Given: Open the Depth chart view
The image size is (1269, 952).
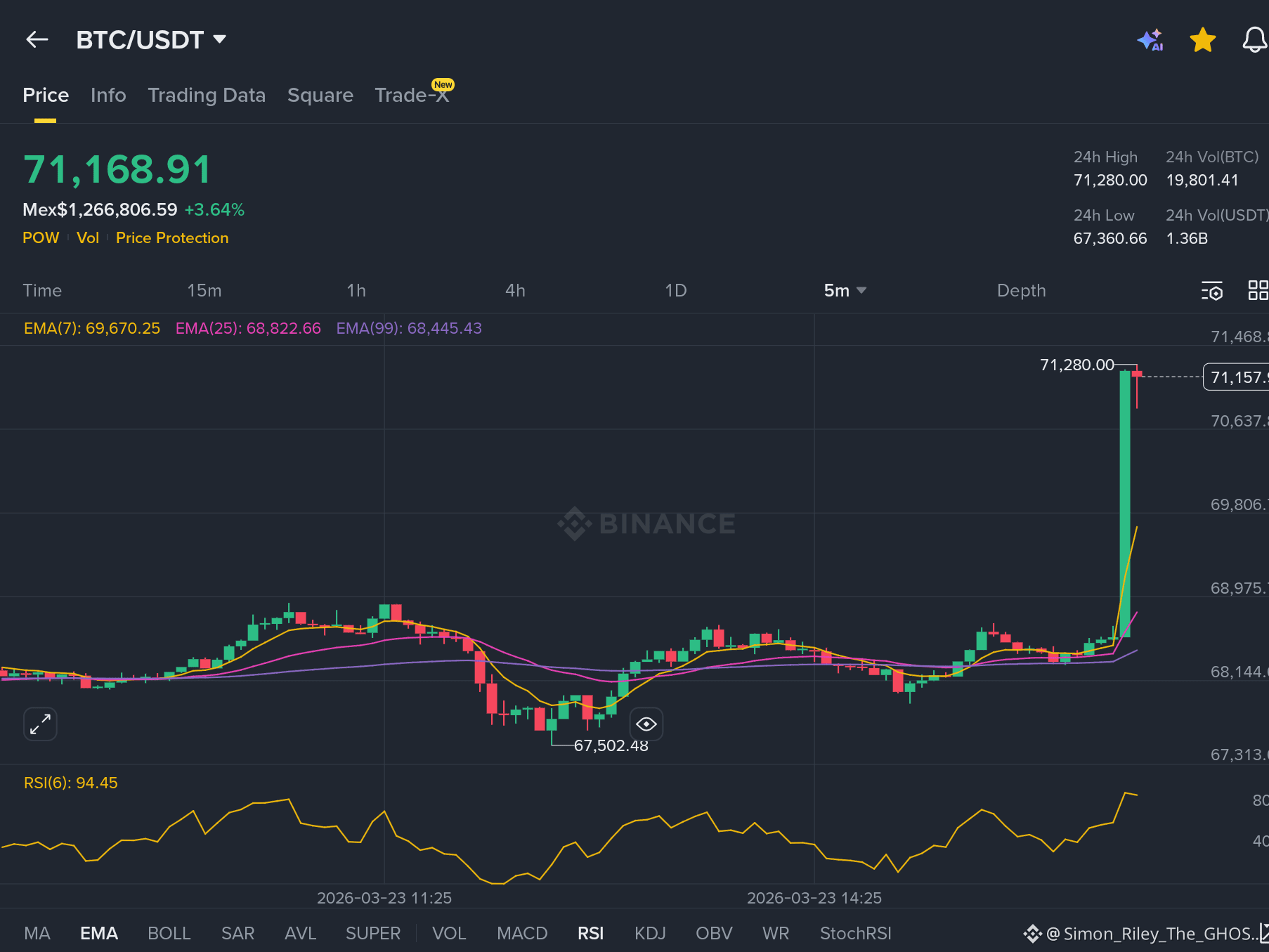Looking at the screenshot, I should click(1022, 290).
